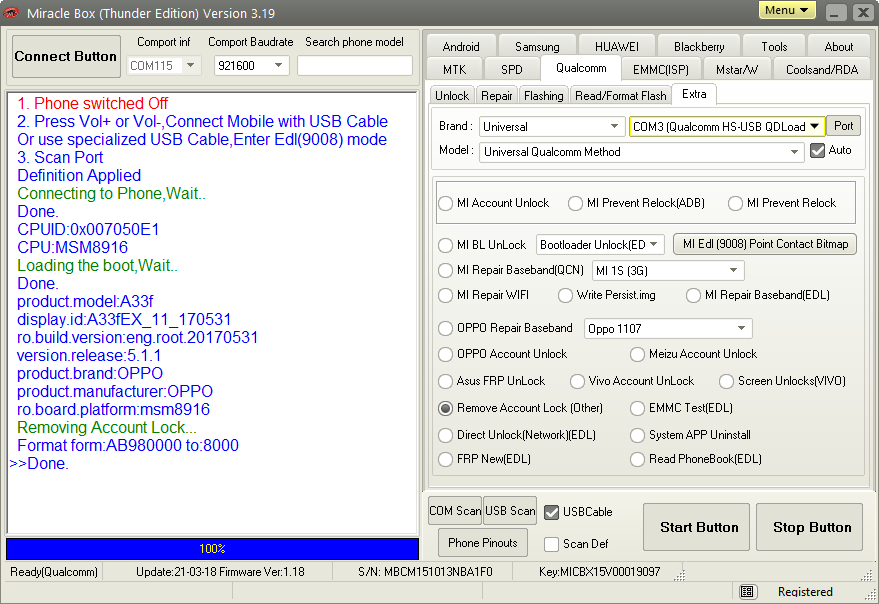
Task: Open the yellow Menu dropdown
Action: click(787, 11)
